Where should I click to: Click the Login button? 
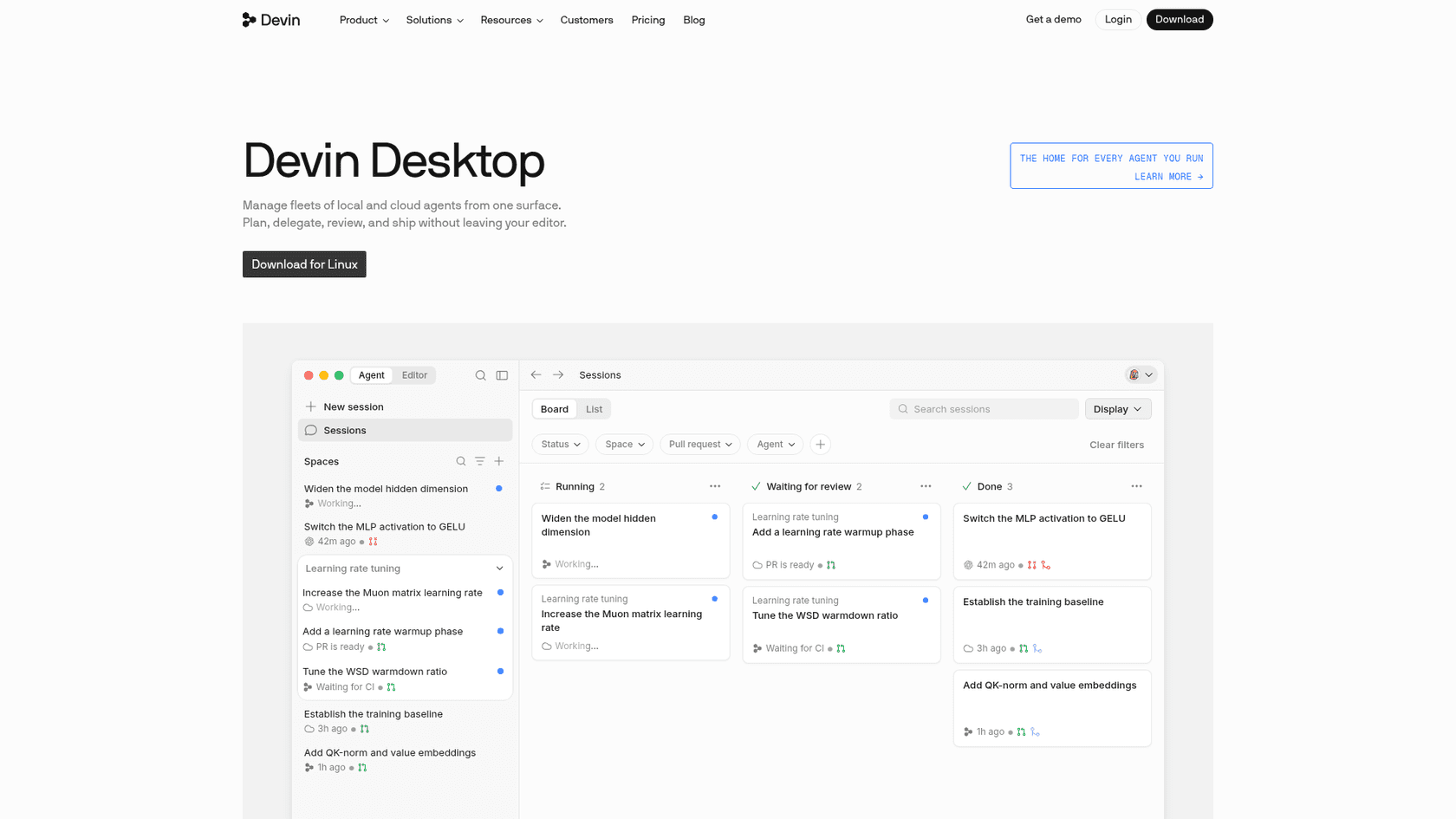pyautogui.click(x=1118, y=19)
